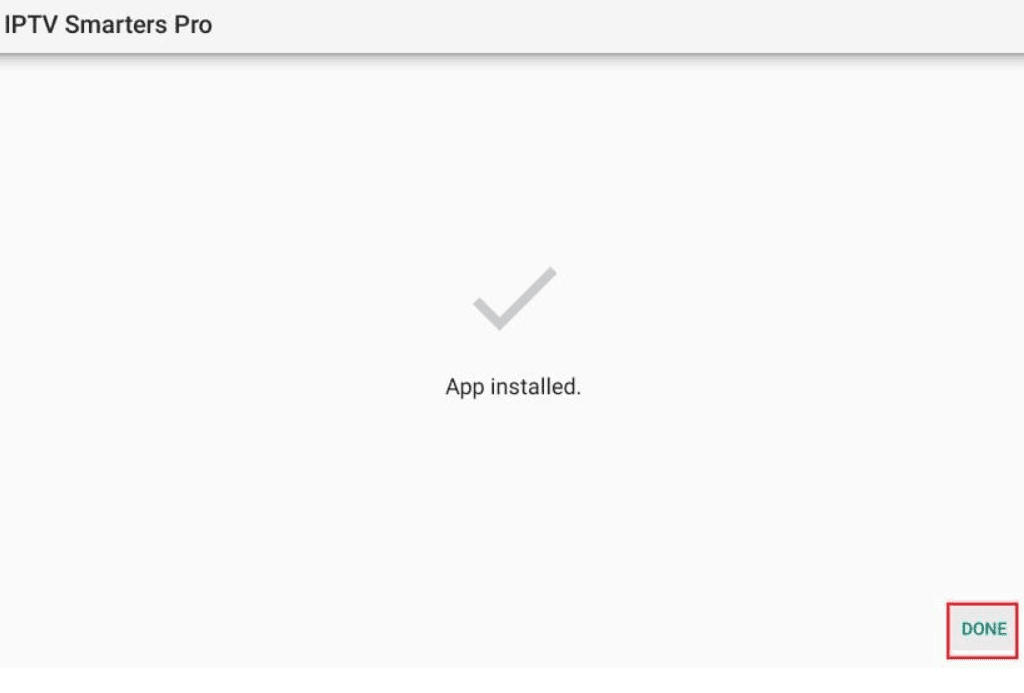Click the large tick mark graphic
The width and height of the screenshot is (1024, 693).
click(515, 298)
